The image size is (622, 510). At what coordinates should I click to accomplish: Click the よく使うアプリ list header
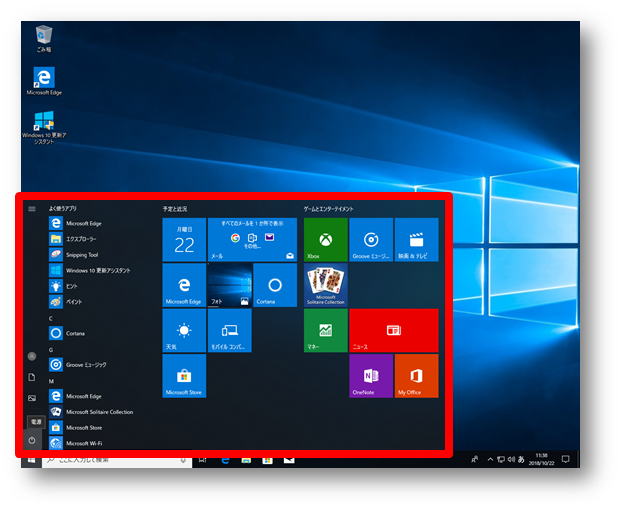pos(63,208)
